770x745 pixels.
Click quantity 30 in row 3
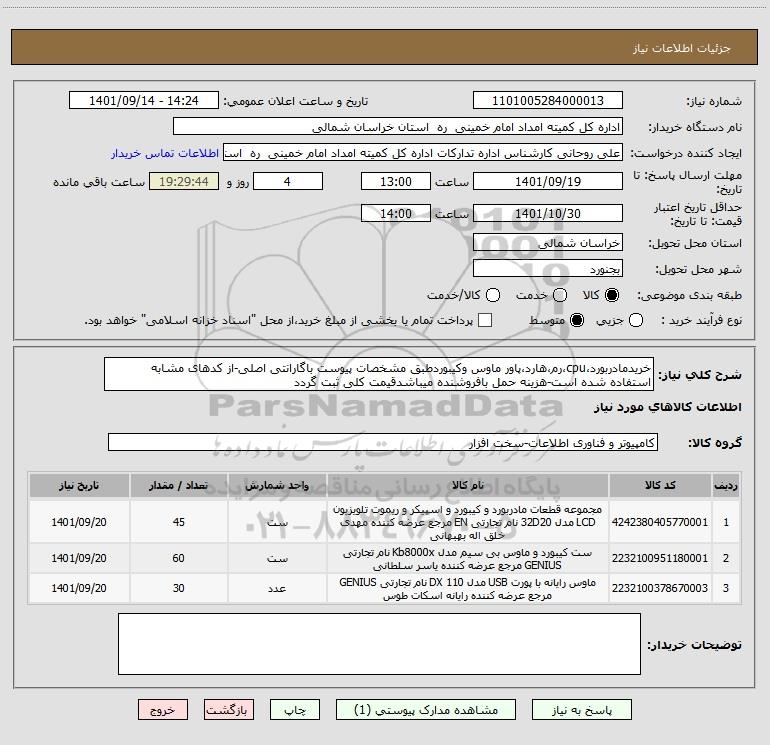coord(179,588)
